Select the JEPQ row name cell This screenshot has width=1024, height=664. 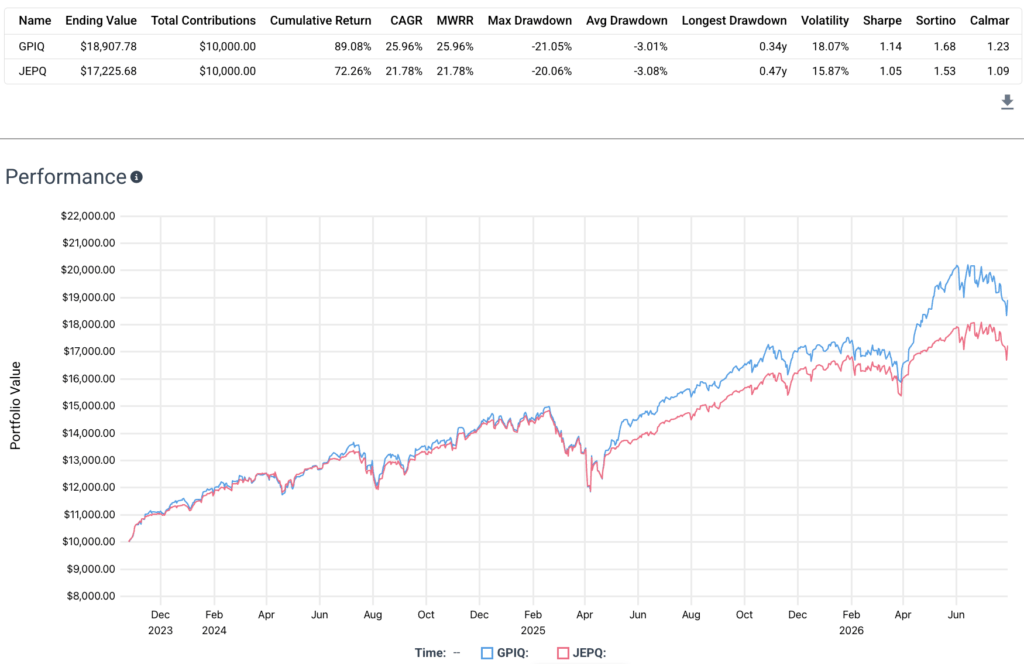tap(33, 71)
